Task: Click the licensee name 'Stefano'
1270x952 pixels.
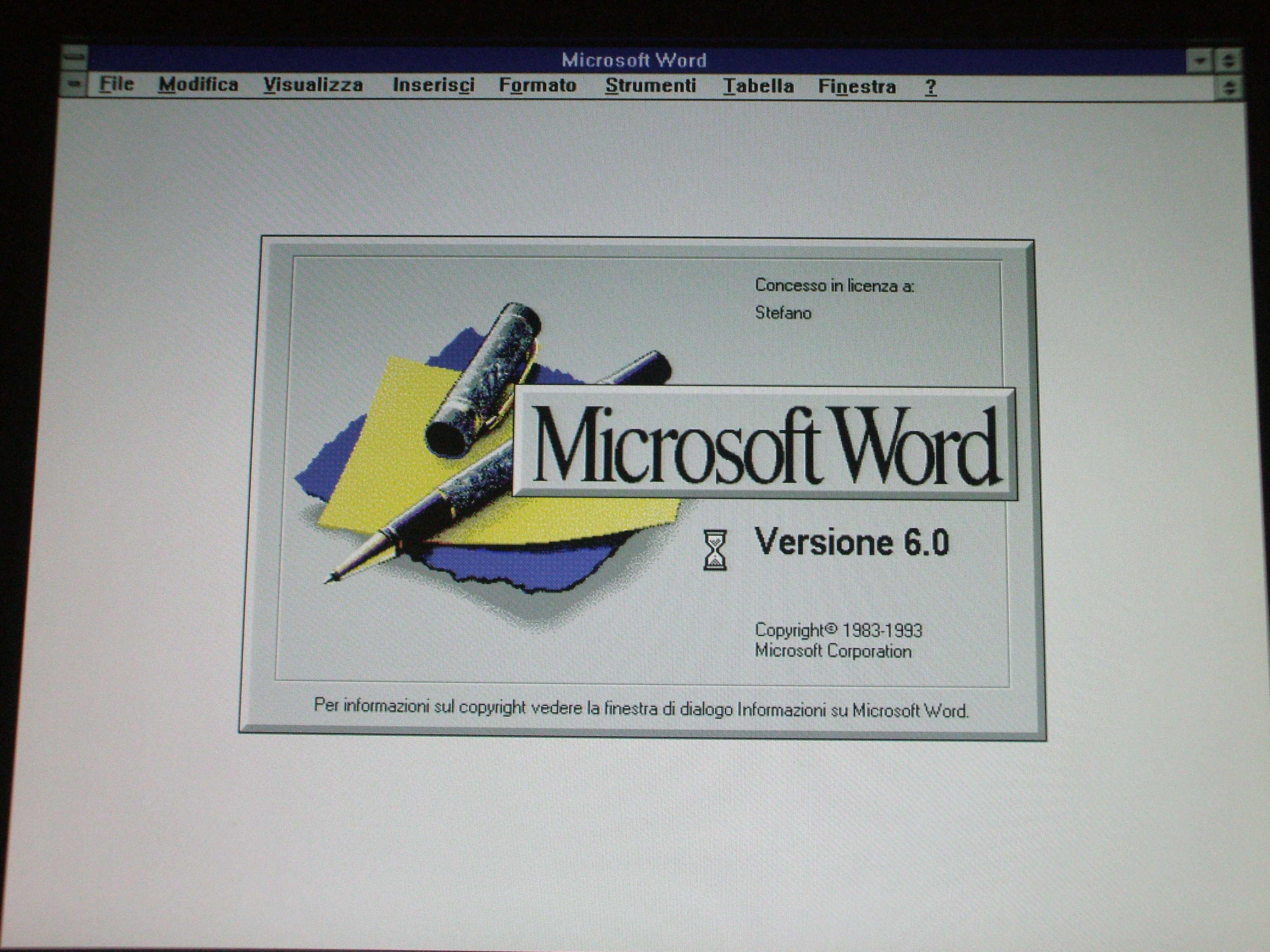Action: click(783, 313)
